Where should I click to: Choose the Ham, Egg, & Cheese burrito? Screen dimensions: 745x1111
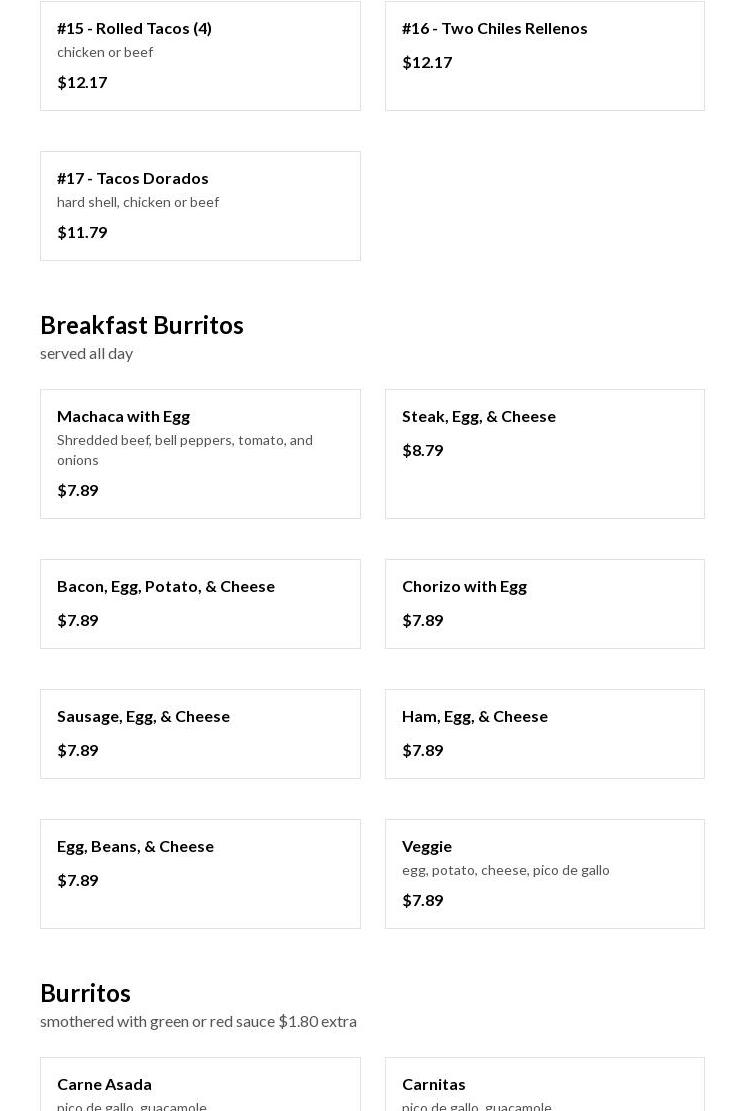coord(544,733)
